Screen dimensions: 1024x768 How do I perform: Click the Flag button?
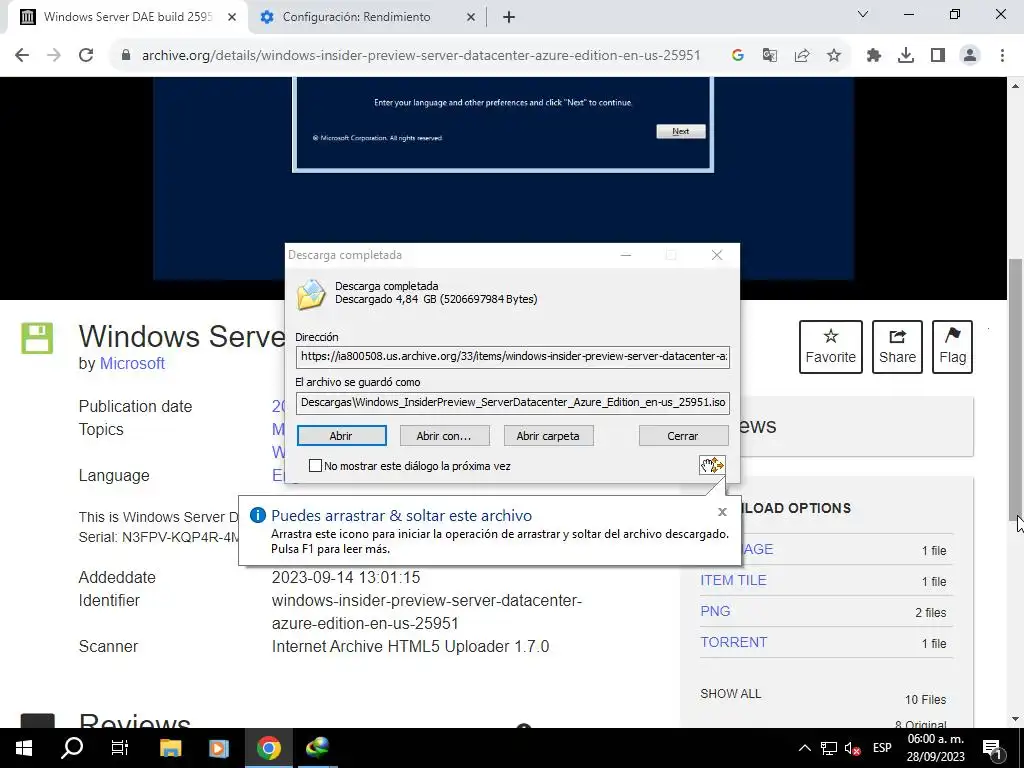point(953,347)
